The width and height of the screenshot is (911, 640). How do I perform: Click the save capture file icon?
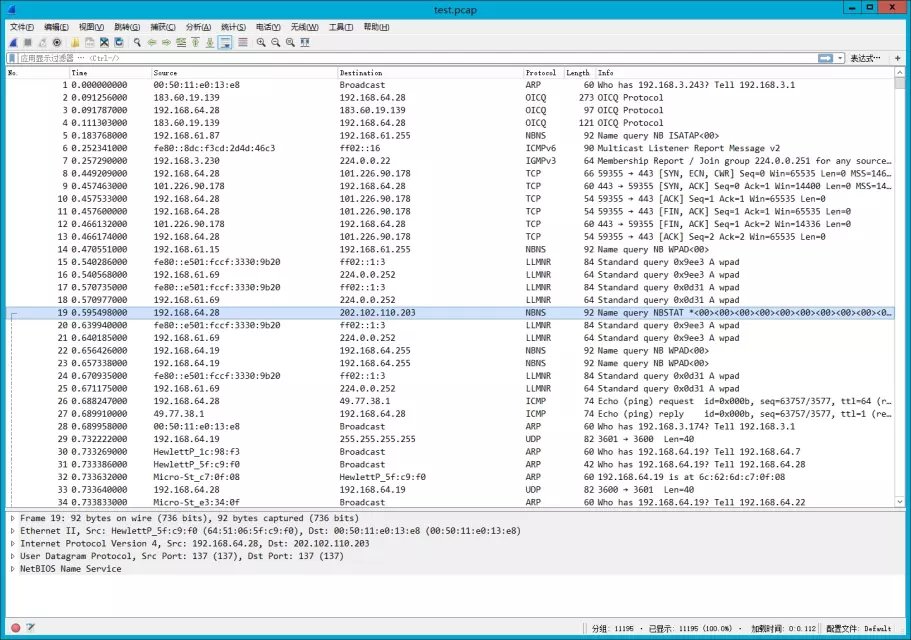pyautogui.click(x=89, y=42)
